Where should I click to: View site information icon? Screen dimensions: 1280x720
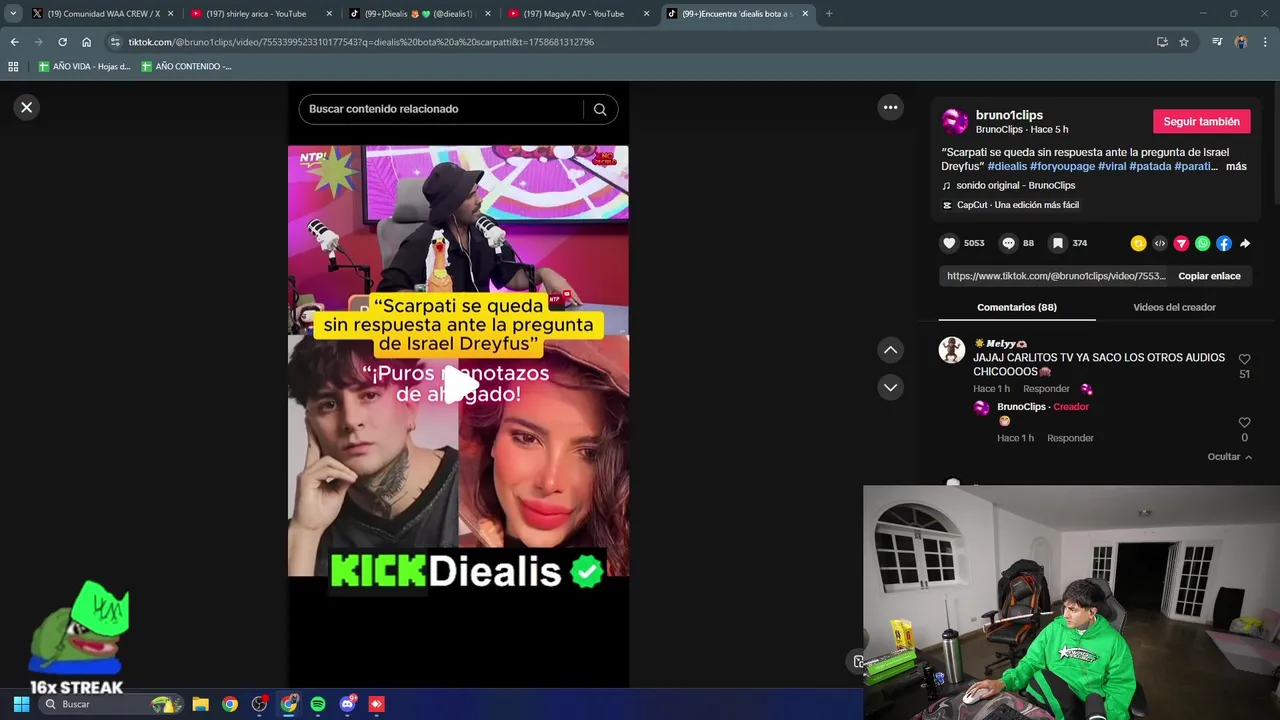[x=115, y=42]
